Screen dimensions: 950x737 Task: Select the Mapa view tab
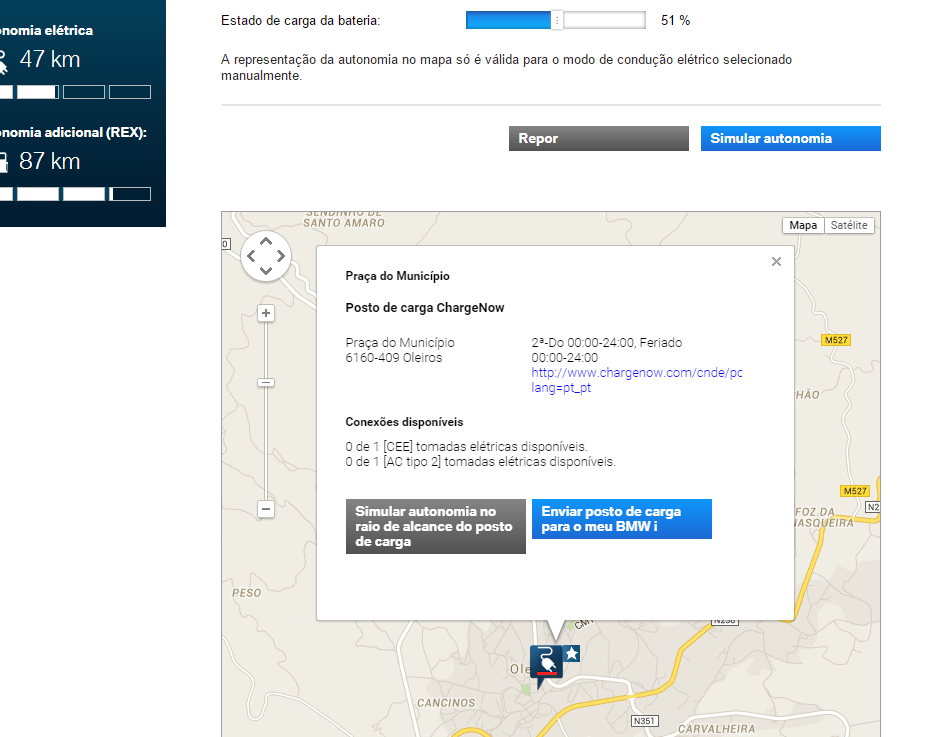(803, 225)
